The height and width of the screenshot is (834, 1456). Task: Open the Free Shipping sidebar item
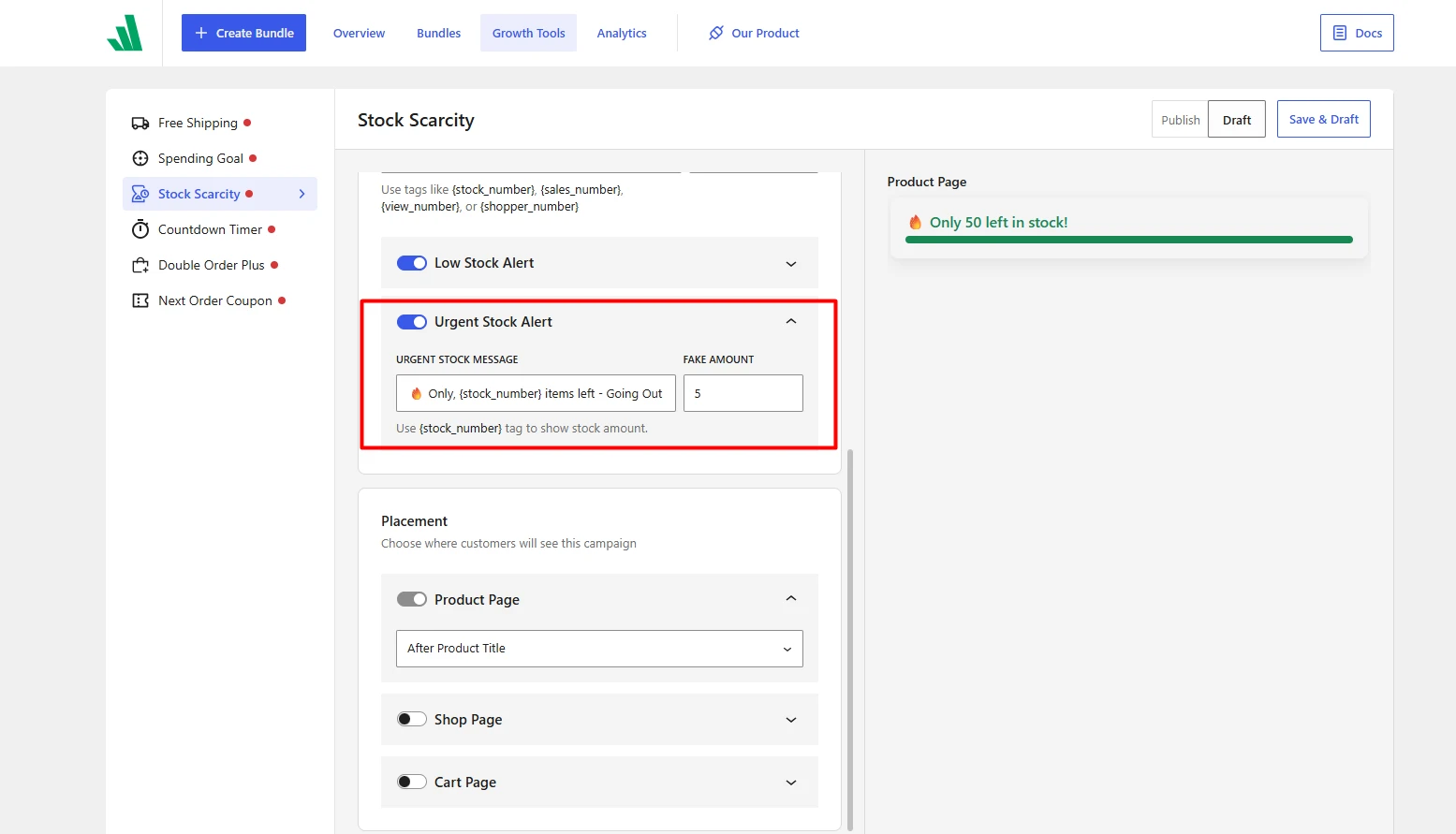220,123
